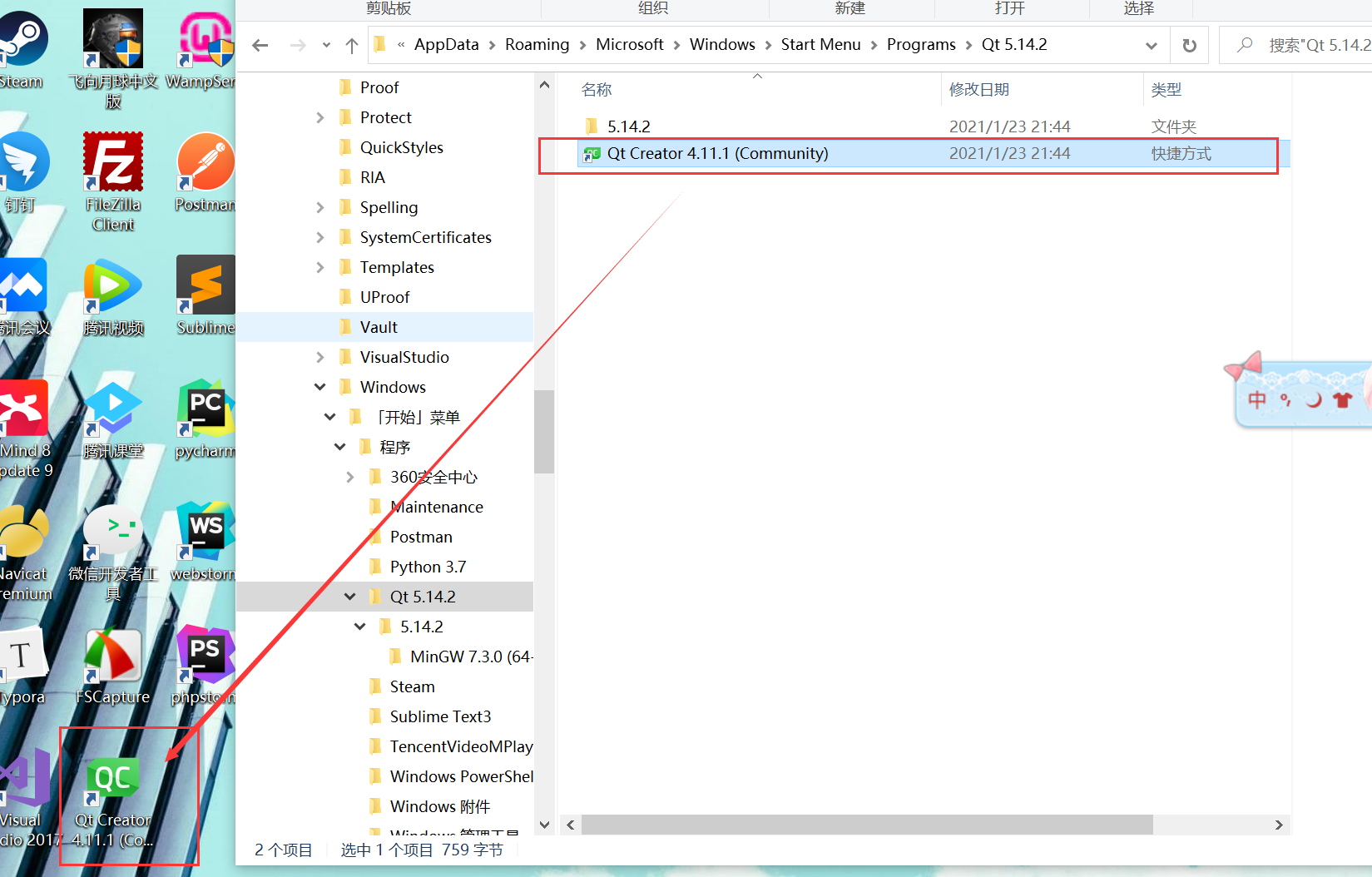This screenshot has width=1372, height=877.
Task: Open the Steam desktop shortcut
Action: (22, 50)
